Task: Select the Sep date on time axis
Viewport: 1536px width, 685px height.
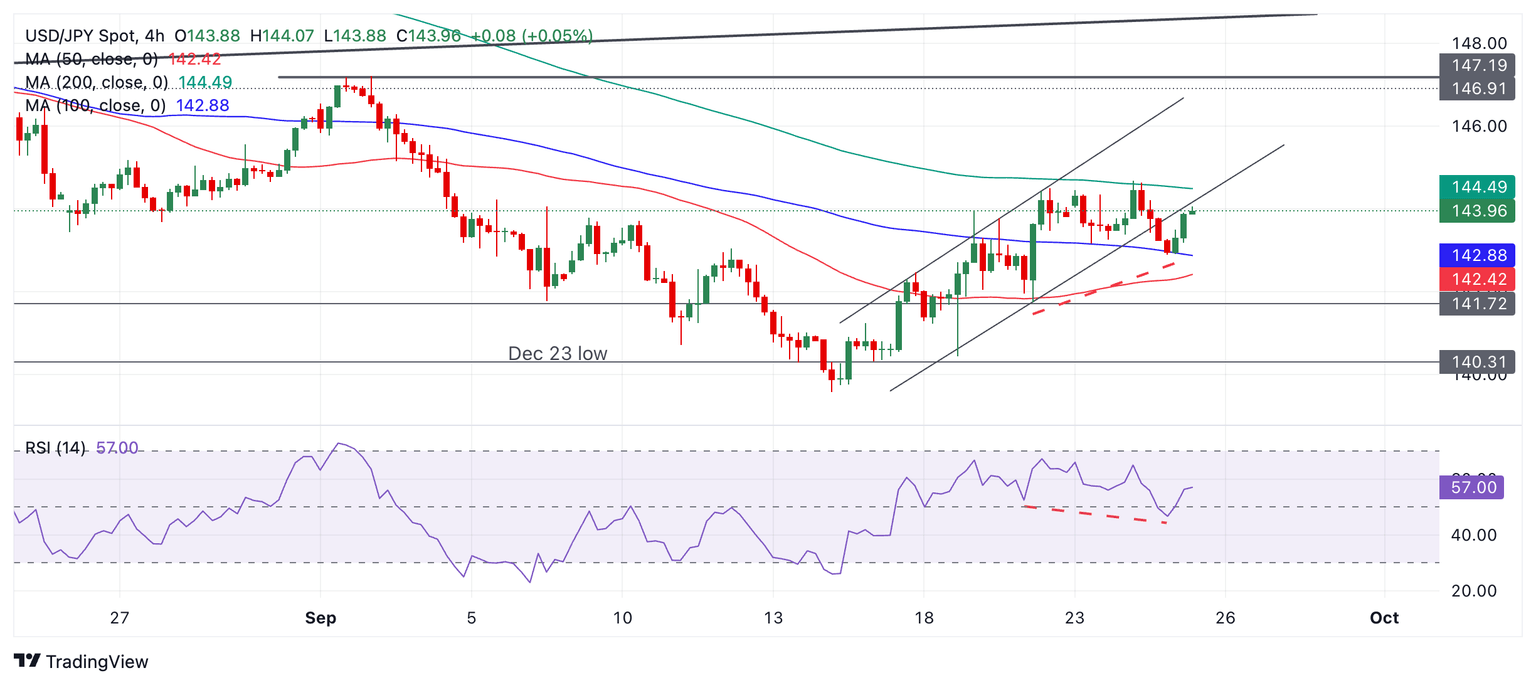Action: pyautogui.click(x=321, y=618)
